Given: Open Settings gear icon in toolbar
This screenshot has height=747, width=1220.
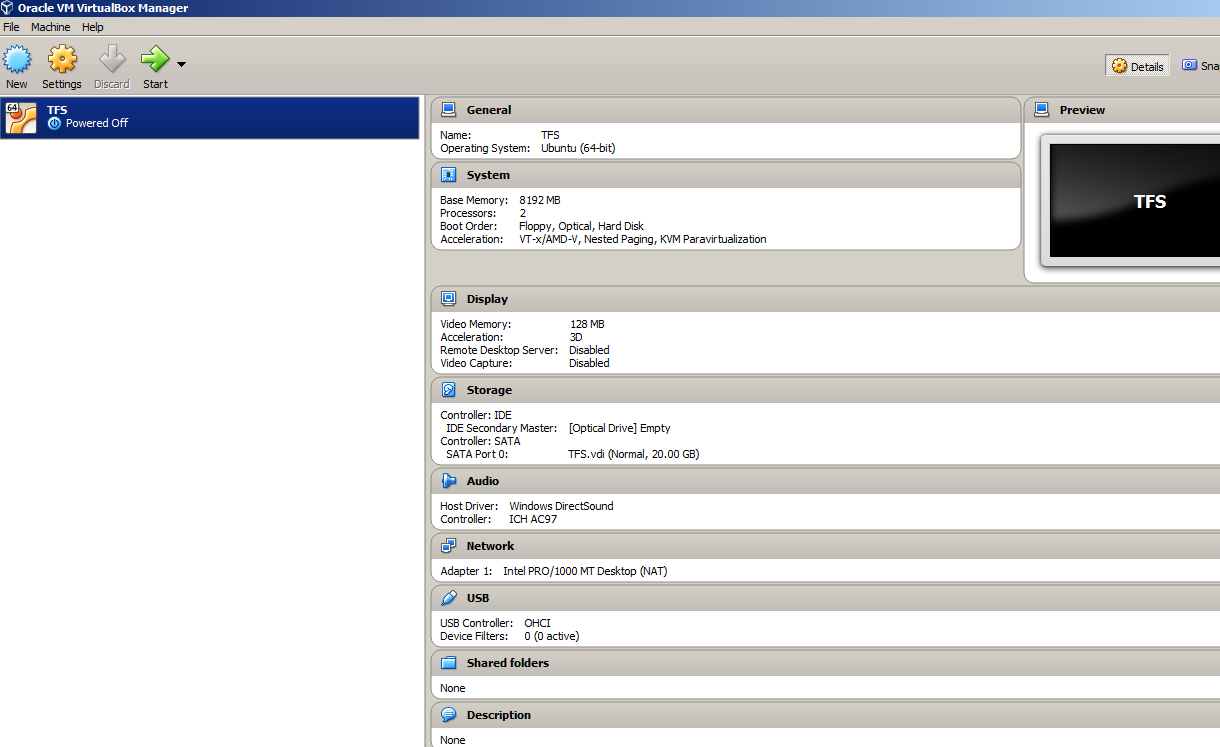Looking at the screenshot, I should [x=62, y=60].
